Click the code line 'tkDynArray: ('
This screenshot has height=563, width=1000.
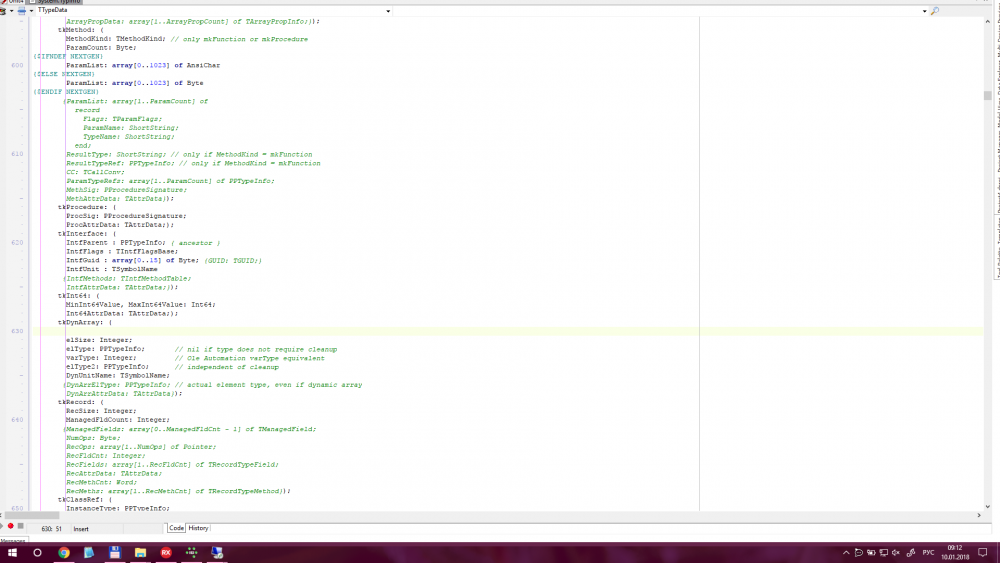(85, 323)
